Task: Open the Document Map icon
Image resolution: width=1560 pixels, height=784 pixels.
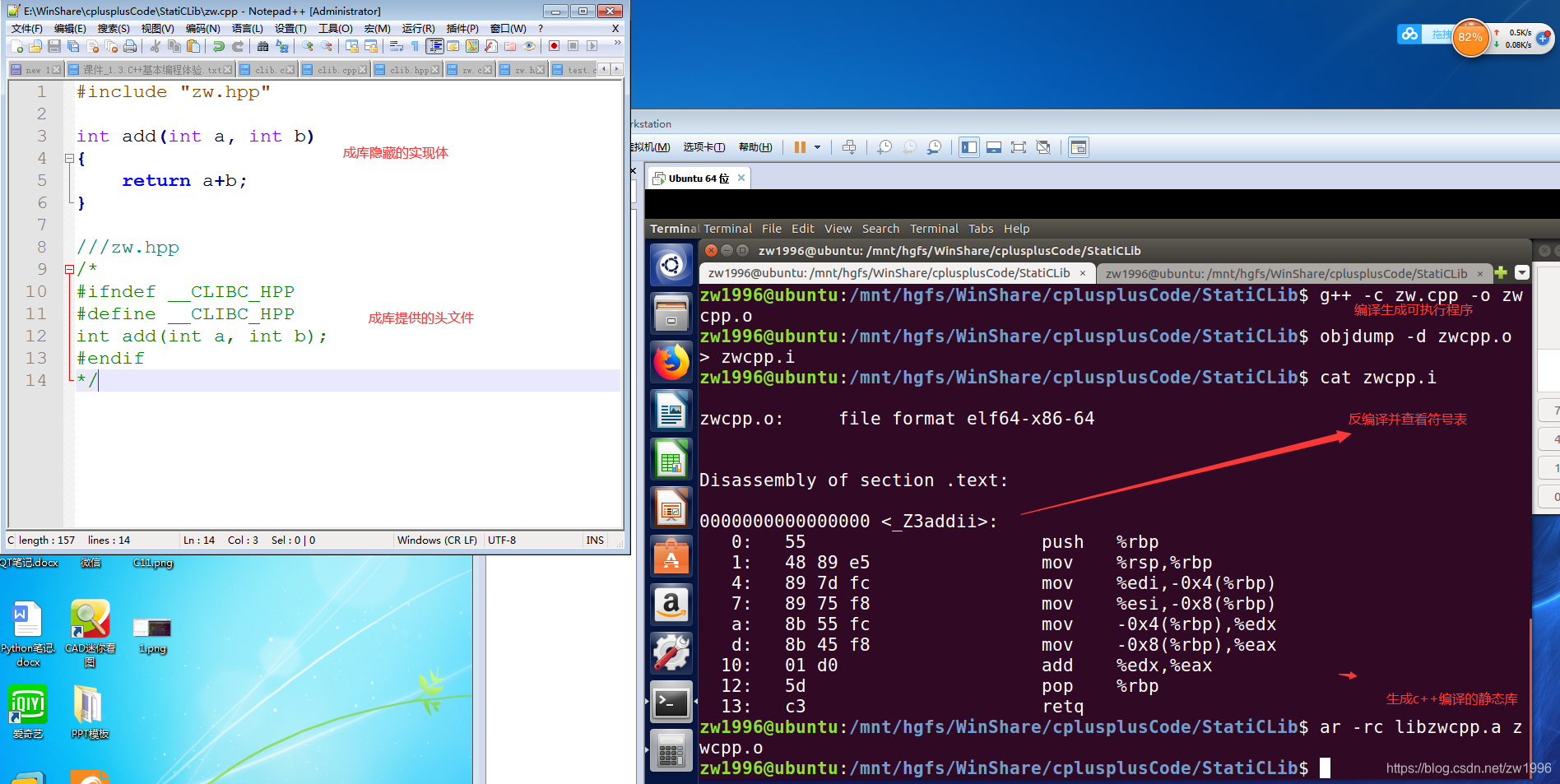Action: coord(471,46)
